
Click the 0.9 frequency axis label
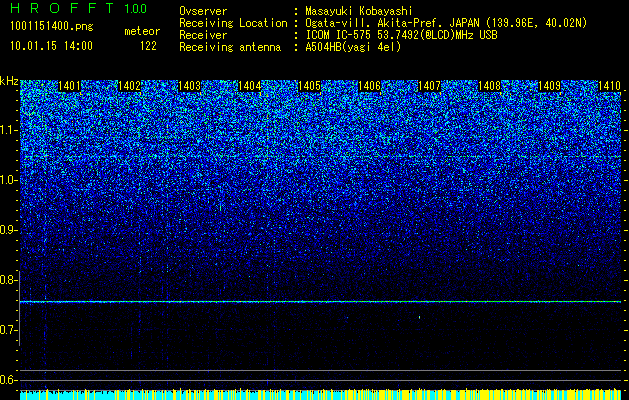(x=8, y=230)
